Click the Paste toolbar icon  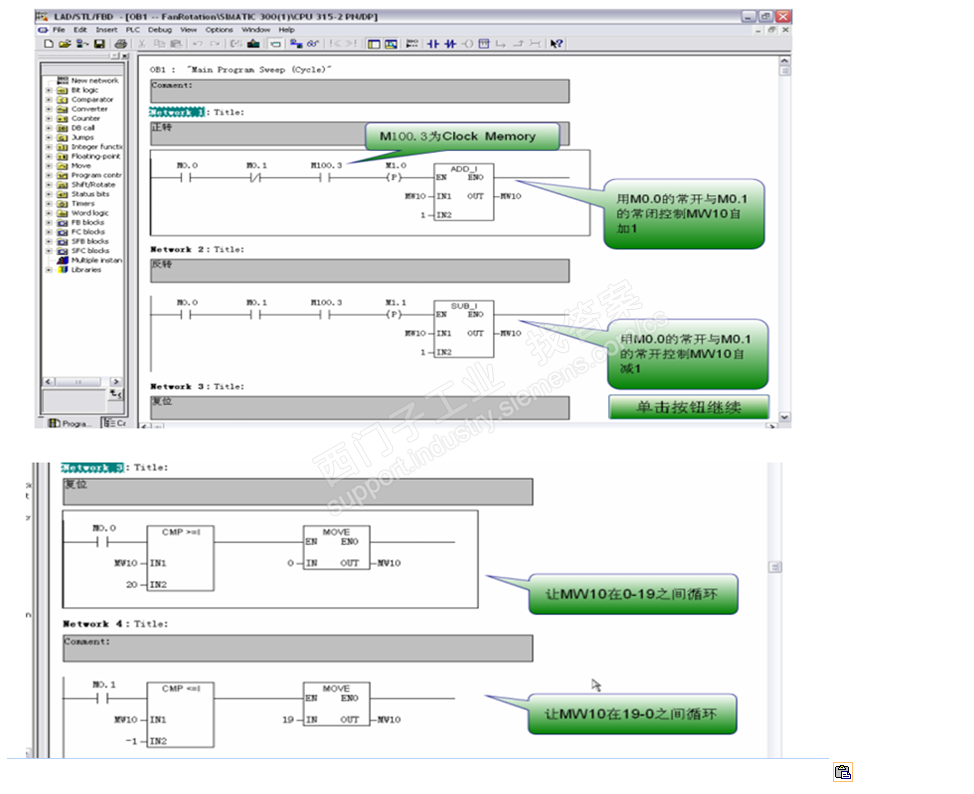(x=176, y=43)
